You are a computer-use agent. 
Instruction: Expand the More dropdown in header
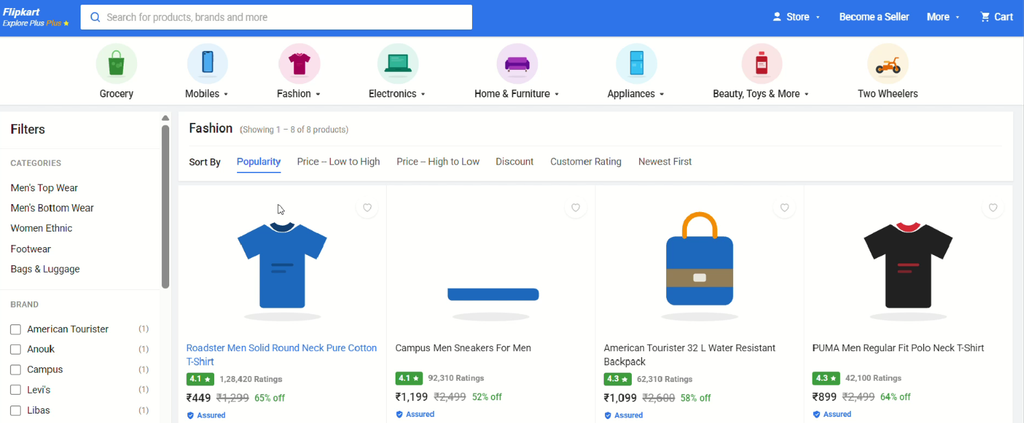click(957, 18)
